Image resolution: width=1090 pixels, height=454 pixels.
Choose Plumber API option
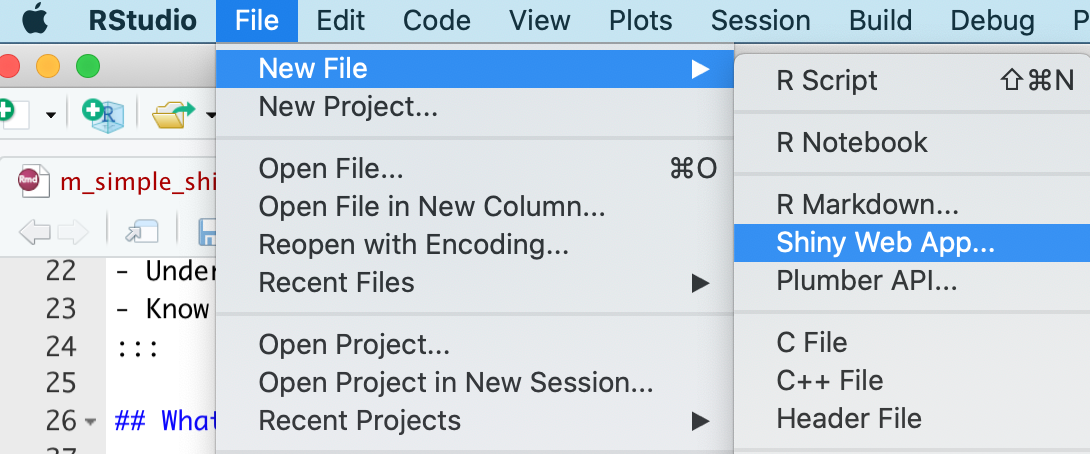(x=866, y=281)
